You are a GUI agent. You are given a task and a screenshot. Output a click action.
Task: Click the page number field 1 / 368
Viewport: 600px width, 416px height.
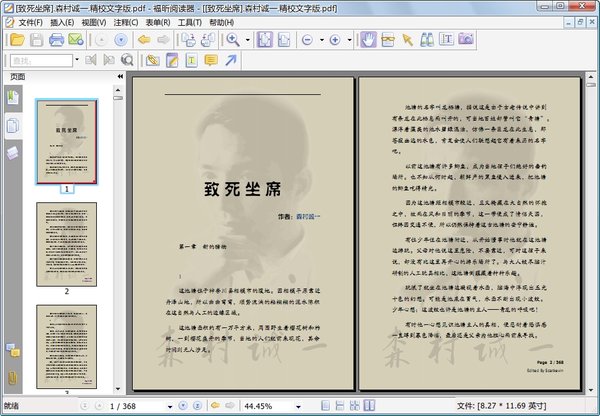136,406
